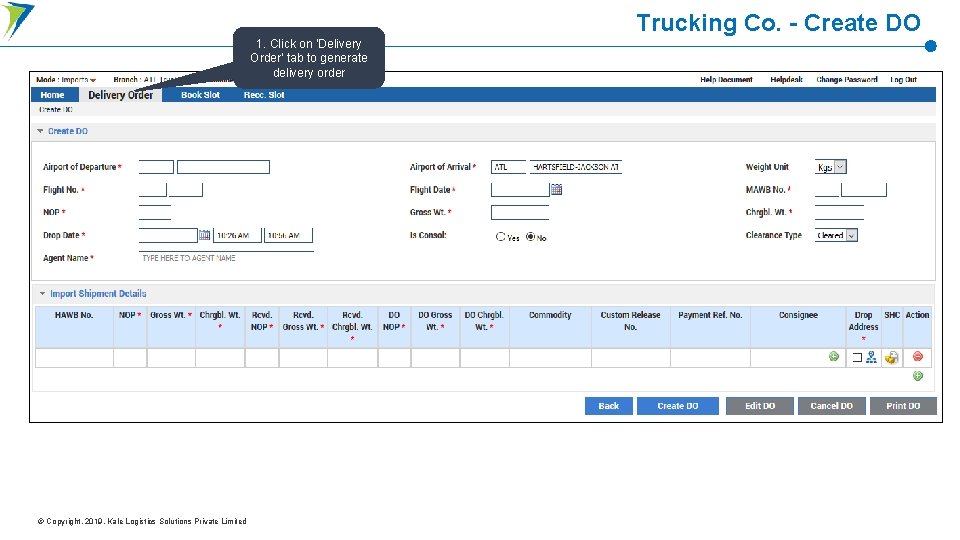Focus the MAWB No. serial number field
Viewport: 960px width, 540px height.
coord(864,190)
